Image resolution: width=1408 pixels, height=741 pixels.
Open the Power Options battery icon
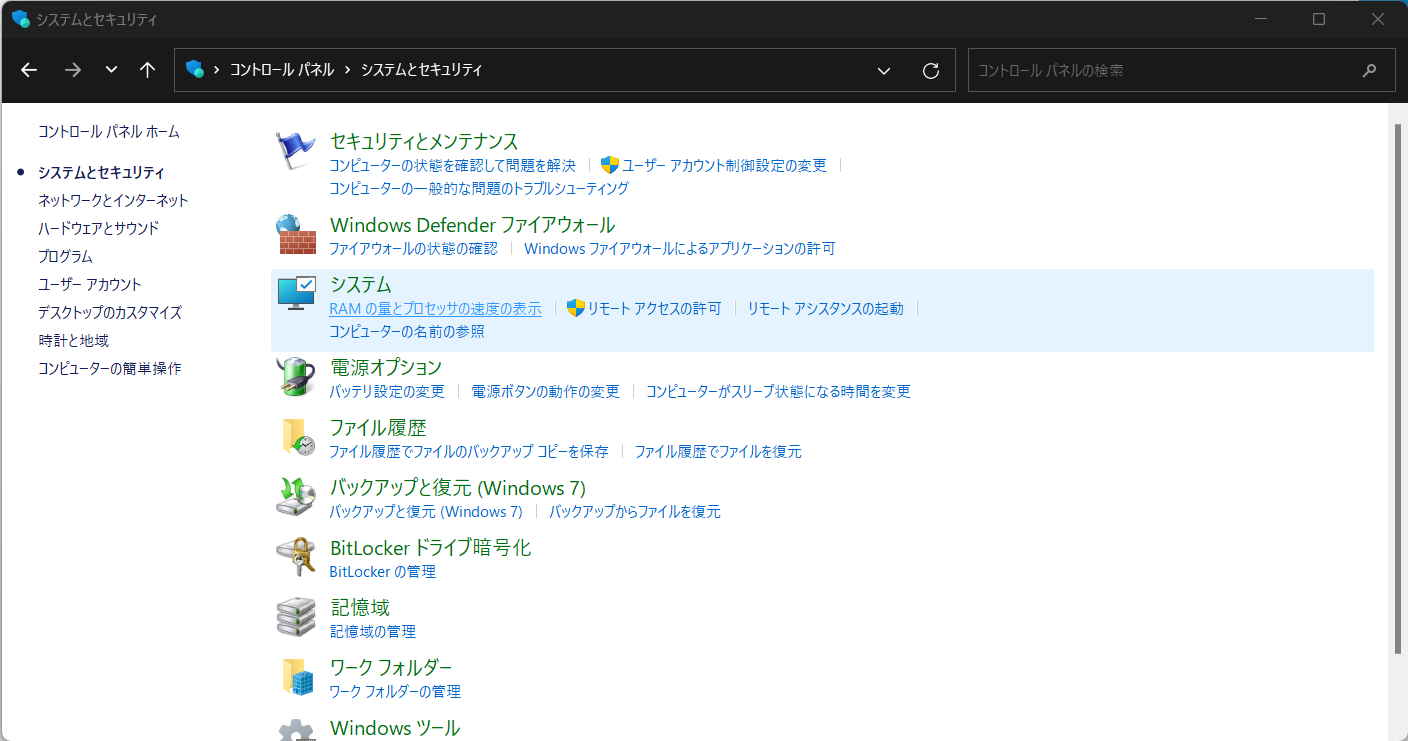coord(295,377)
